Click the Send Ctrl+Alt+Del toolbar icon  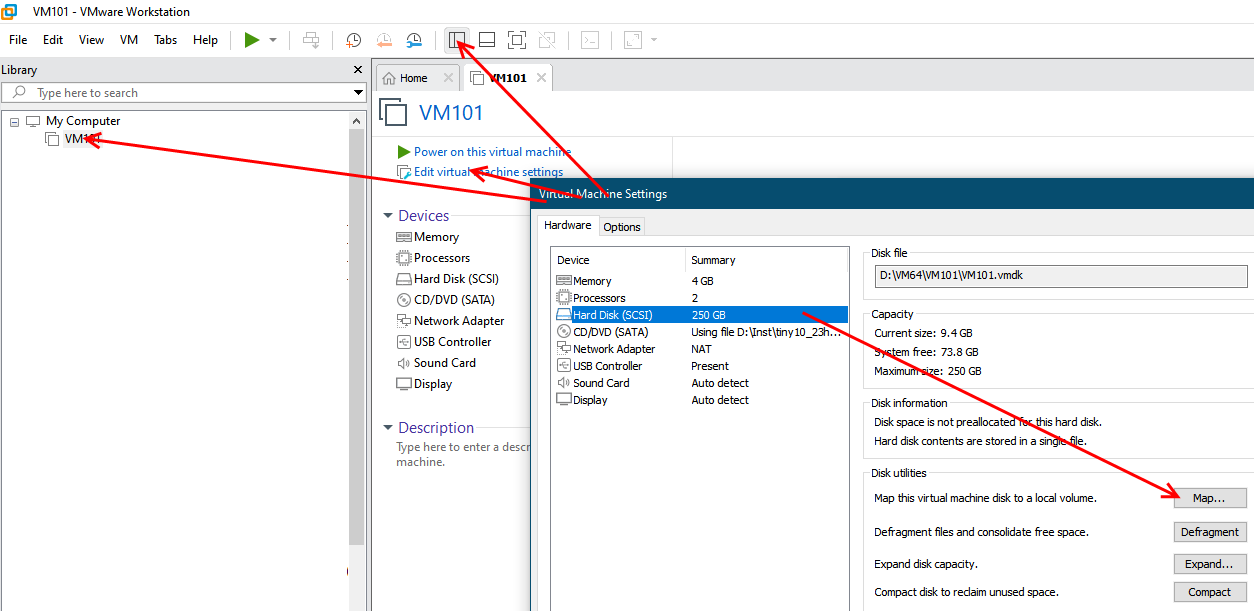(312, 40)
